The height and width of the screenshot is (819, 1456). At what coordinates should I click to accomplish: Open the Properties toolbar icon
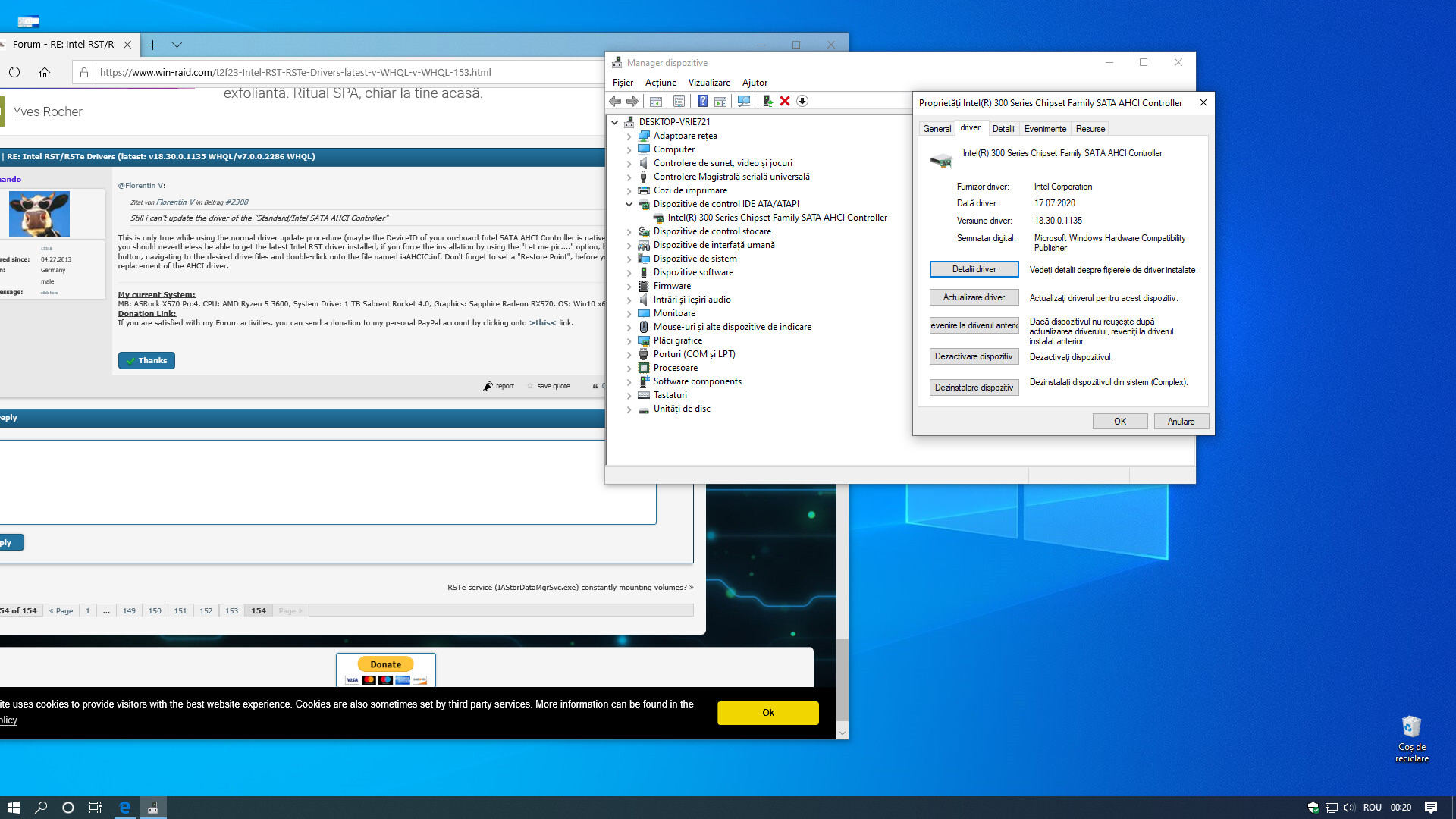pyautogui.click(x=679, y=101)
